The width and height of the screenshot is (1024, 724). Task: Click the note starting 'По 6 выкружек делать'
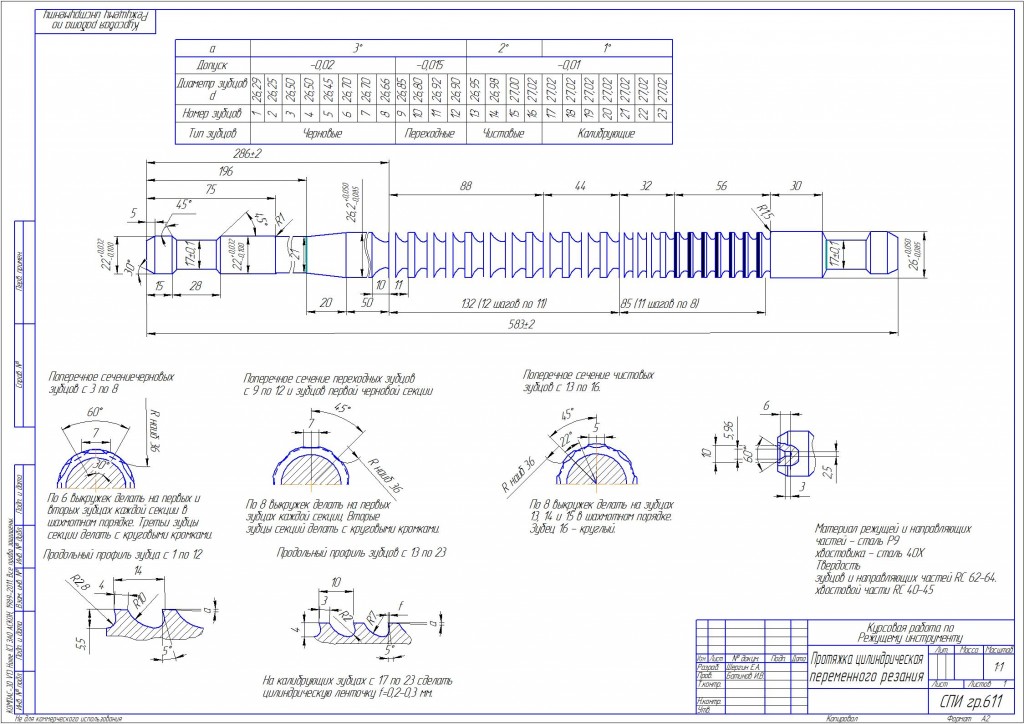click(x=131, y=516)
